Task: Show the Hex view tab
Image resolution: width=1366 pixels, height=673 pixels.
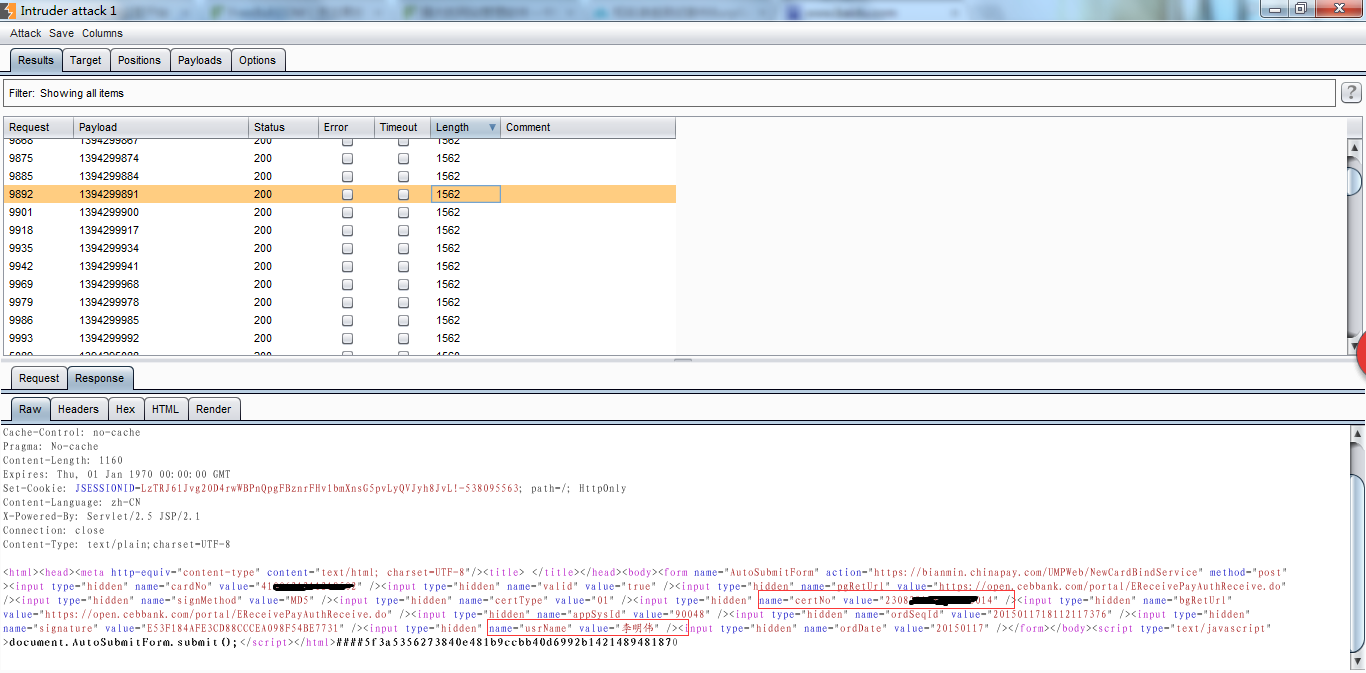Action: point(125,409)
